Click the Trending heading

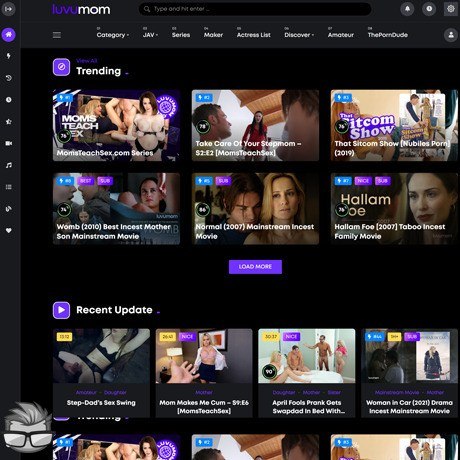click(99, 71)
